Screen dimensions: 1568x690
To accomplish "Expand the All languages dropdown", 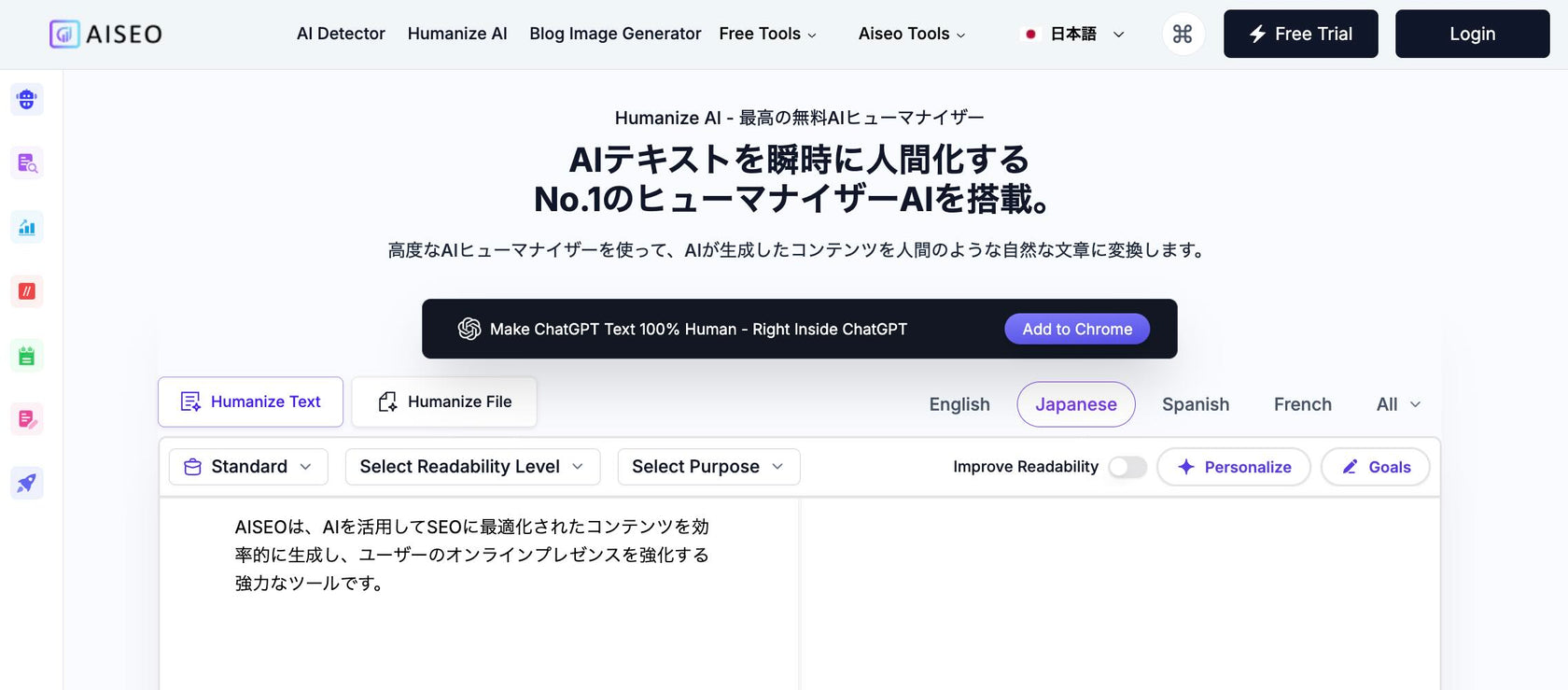I will tap(1398, 404).
